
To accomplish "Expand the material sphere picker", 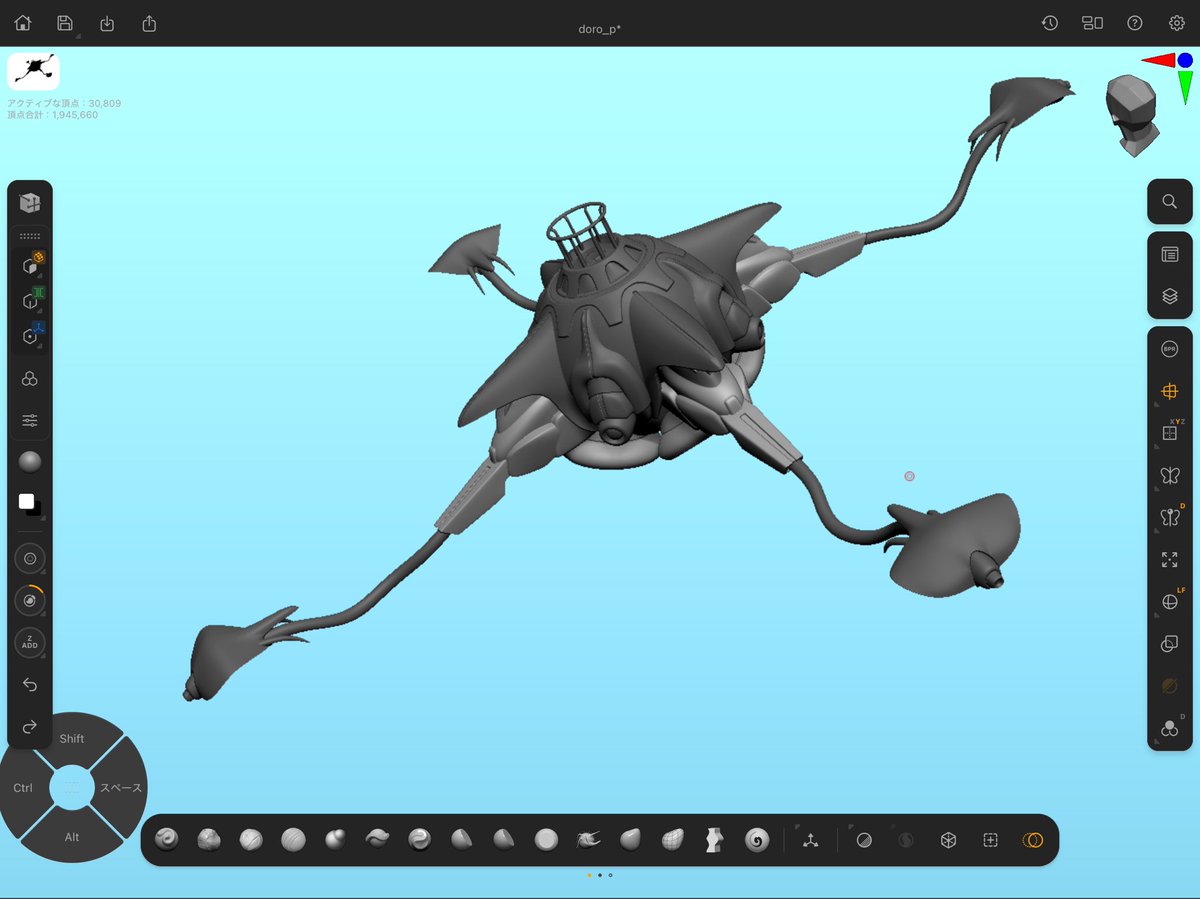I will (30, 462).
